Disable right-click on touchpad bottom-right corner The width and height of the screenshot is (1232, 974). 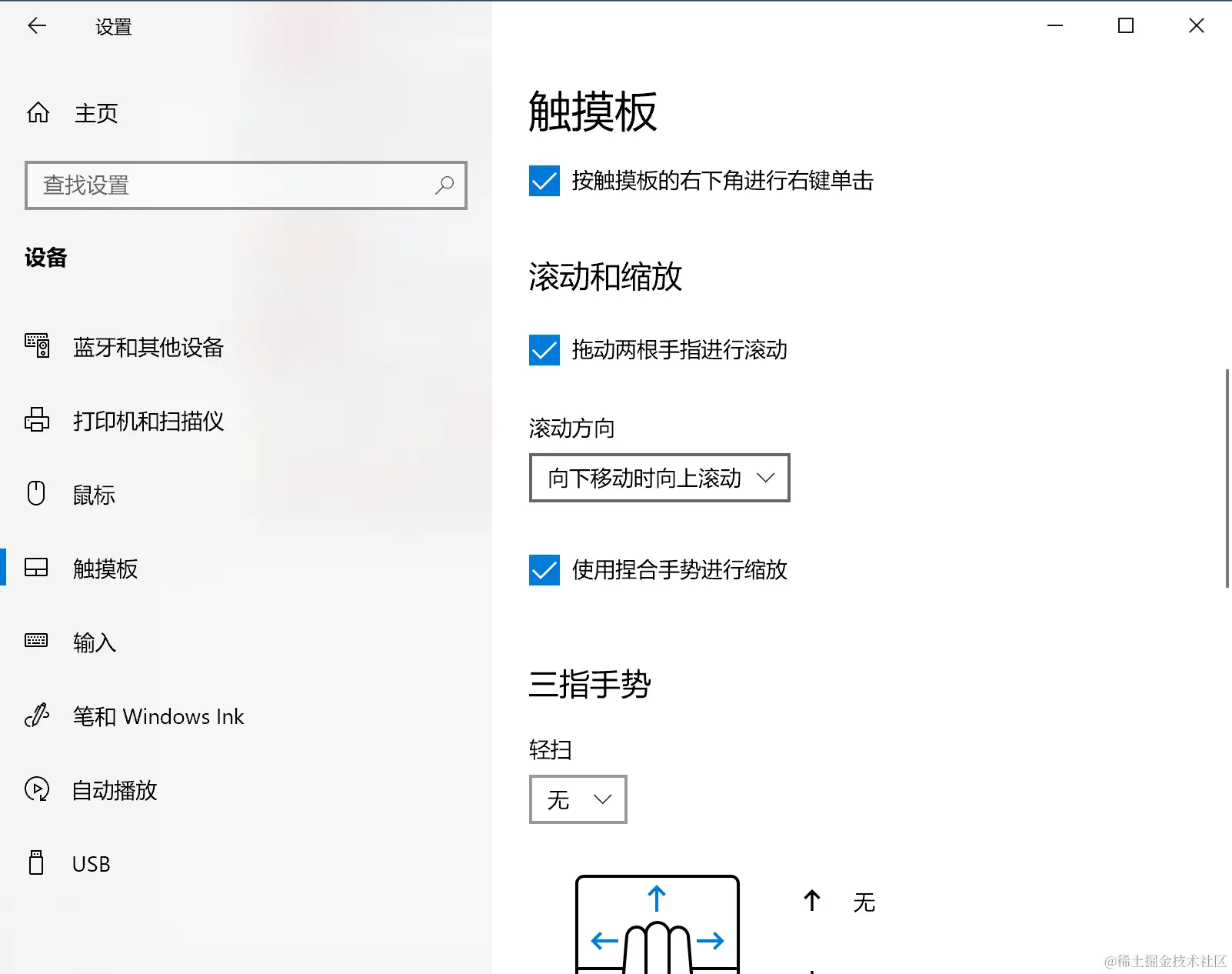[x=544, y=182]
